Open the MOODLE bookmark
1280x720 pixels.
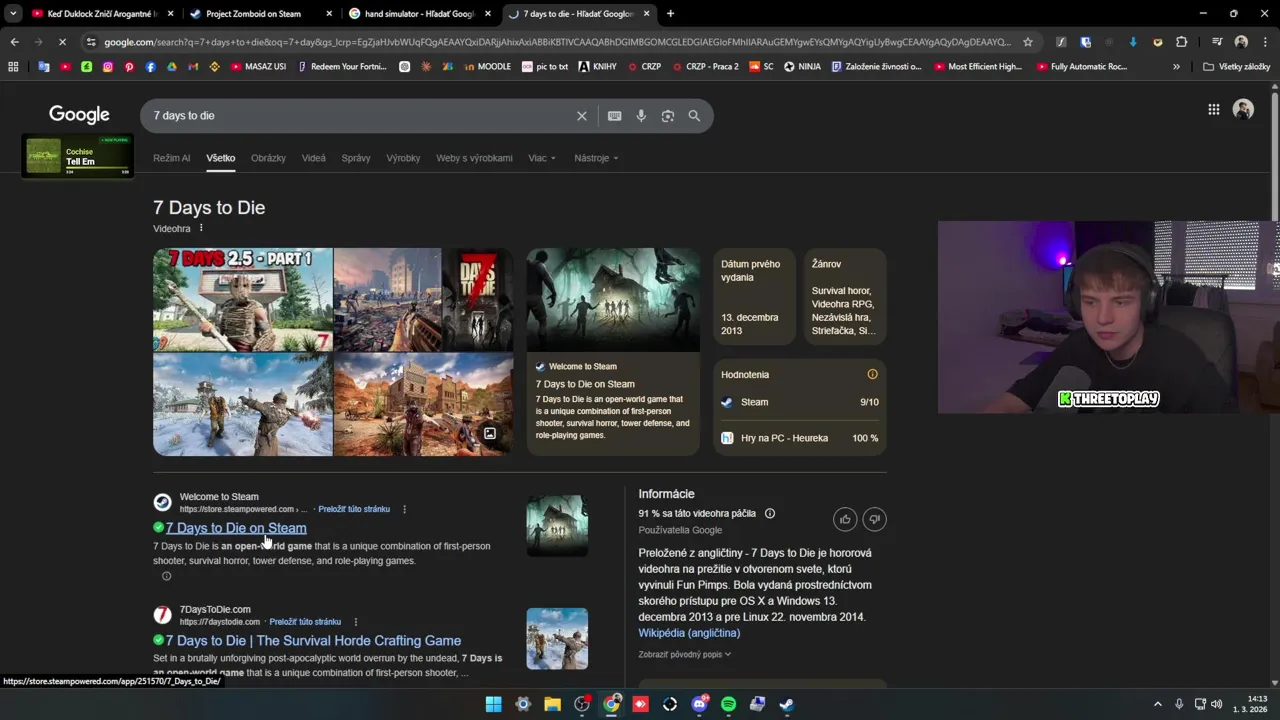(487, 67)
